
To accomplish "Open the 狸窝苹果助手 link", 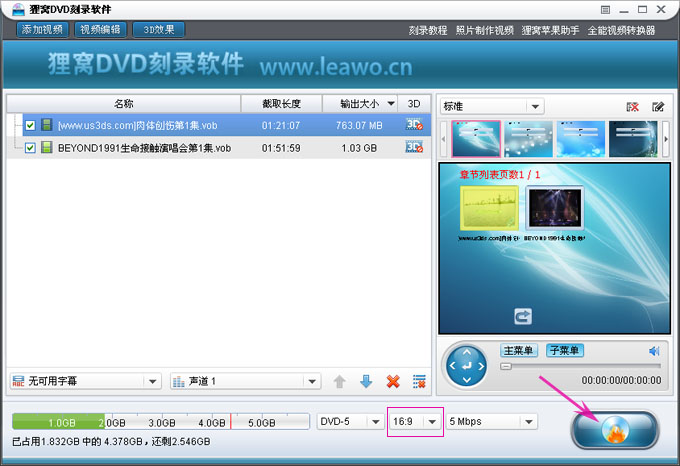I will tap(550, 30).
